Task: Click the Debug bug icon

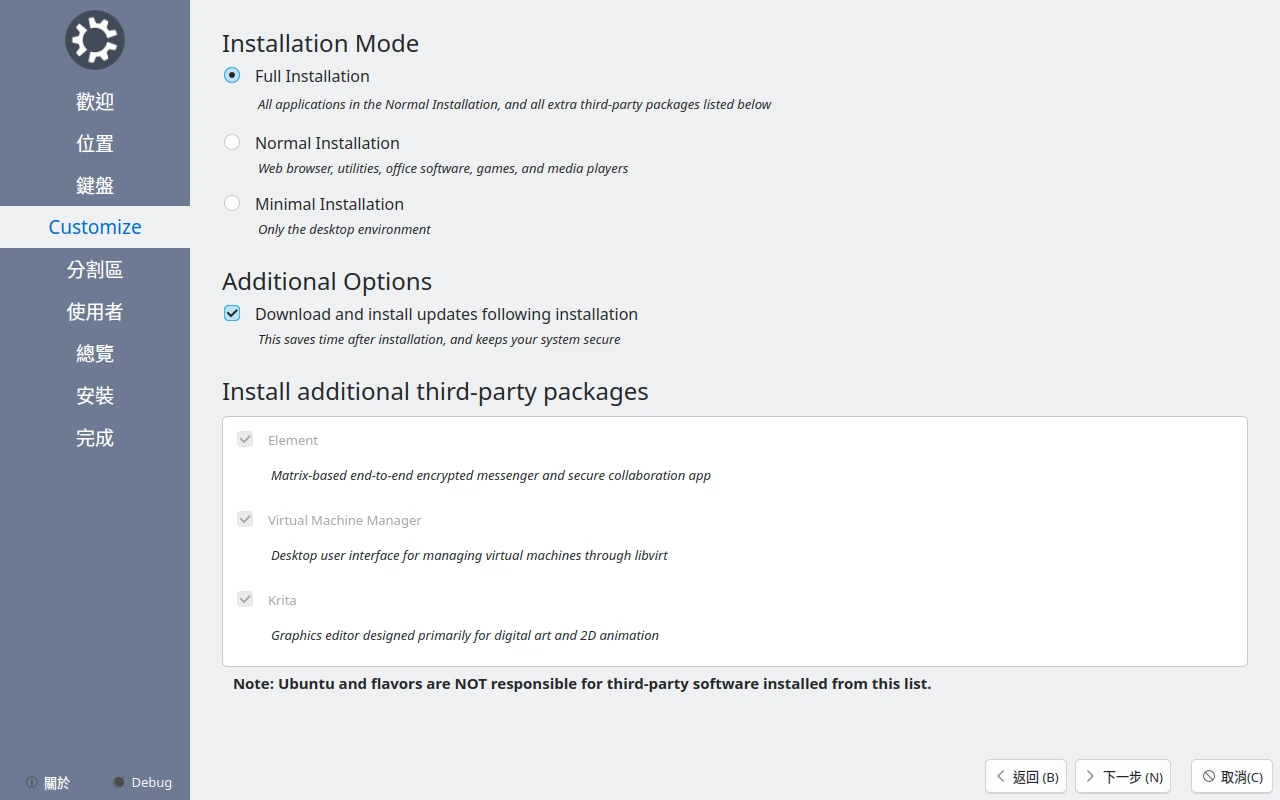Action: 119,782
